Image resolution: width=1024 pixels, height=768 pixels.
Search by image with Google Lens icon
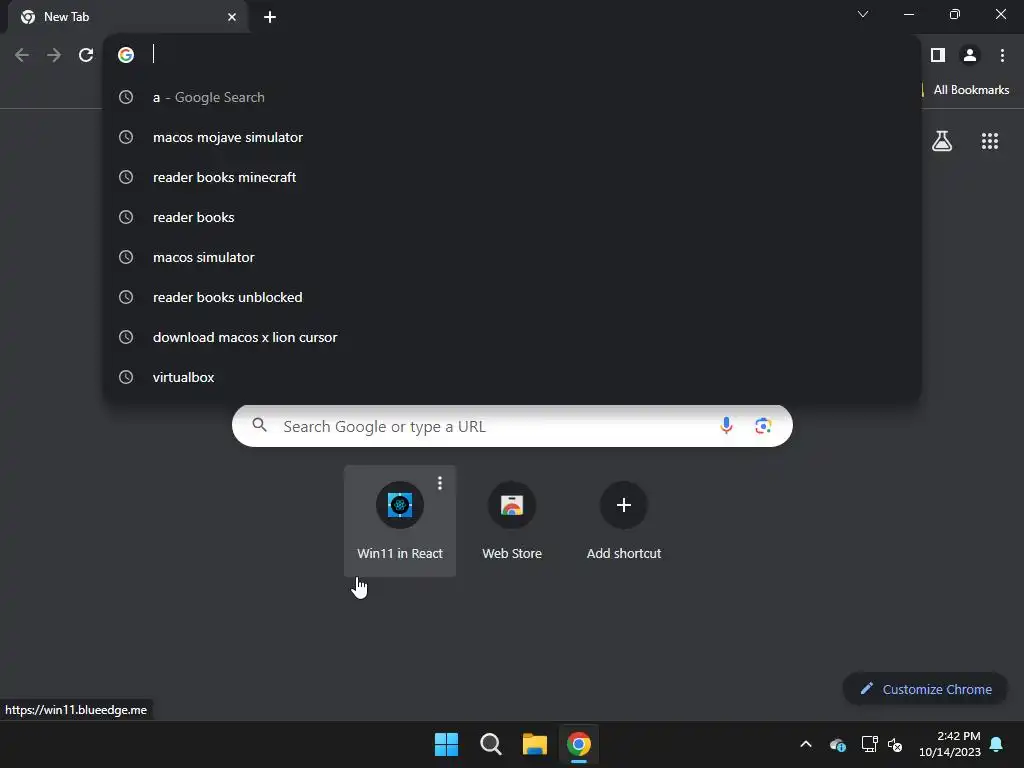763,426
